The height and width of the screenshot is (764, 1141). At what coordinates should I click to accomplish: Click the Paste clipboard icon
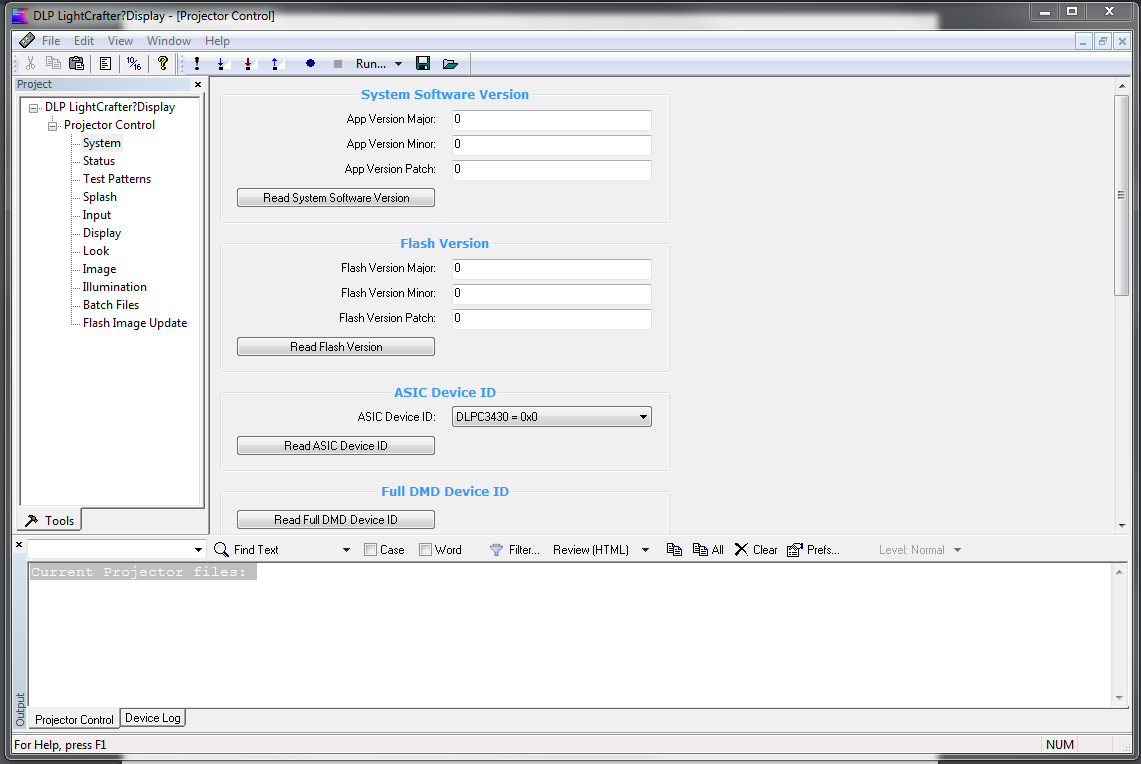(76, 64)
